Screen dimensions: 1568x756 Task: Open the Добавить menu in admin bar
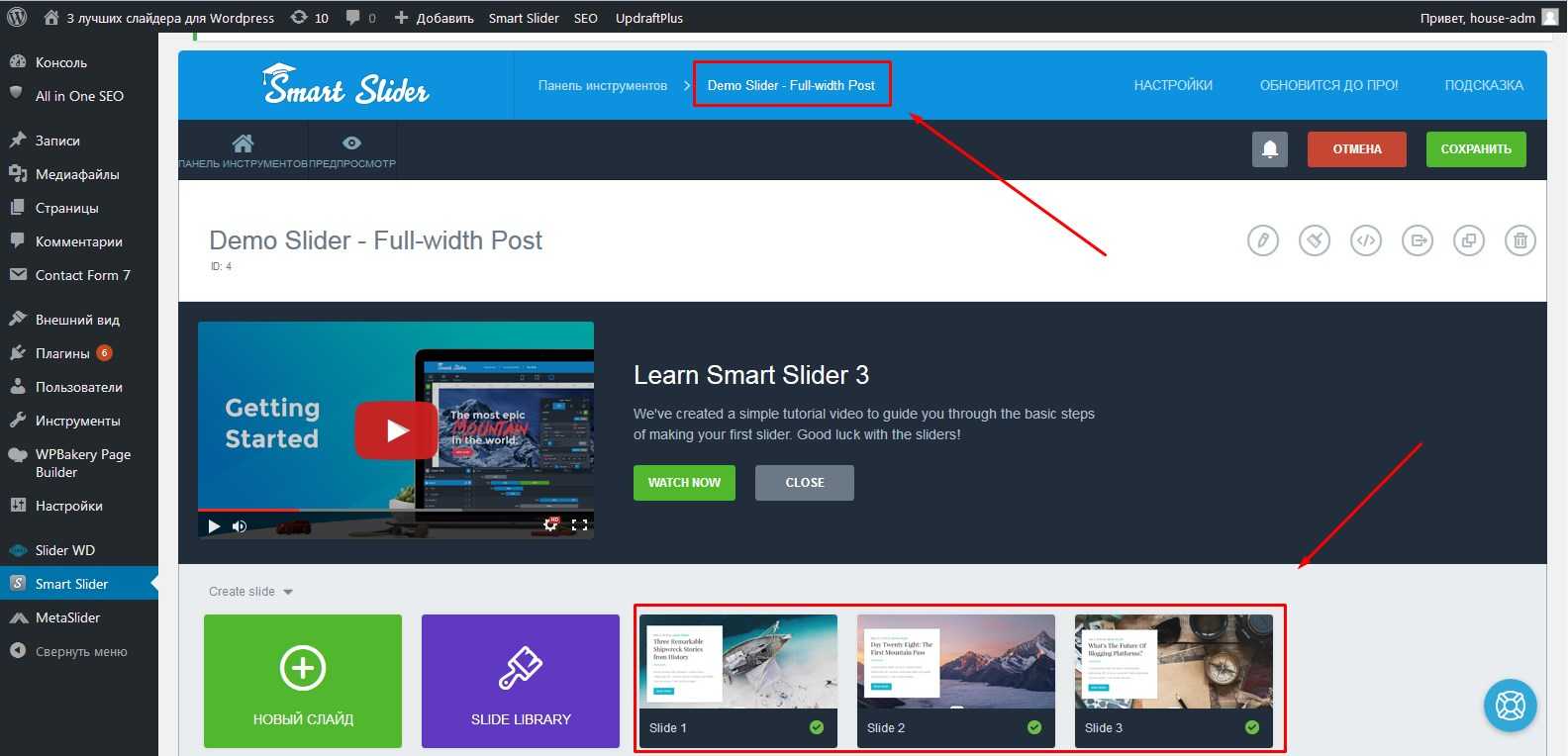[x=435, y=18]
